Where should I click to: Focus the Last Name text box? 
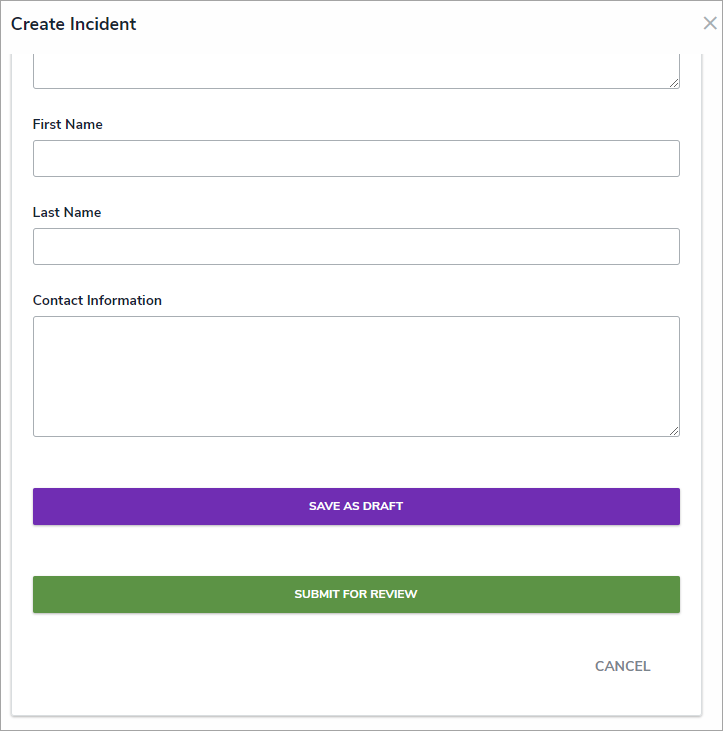356,246
